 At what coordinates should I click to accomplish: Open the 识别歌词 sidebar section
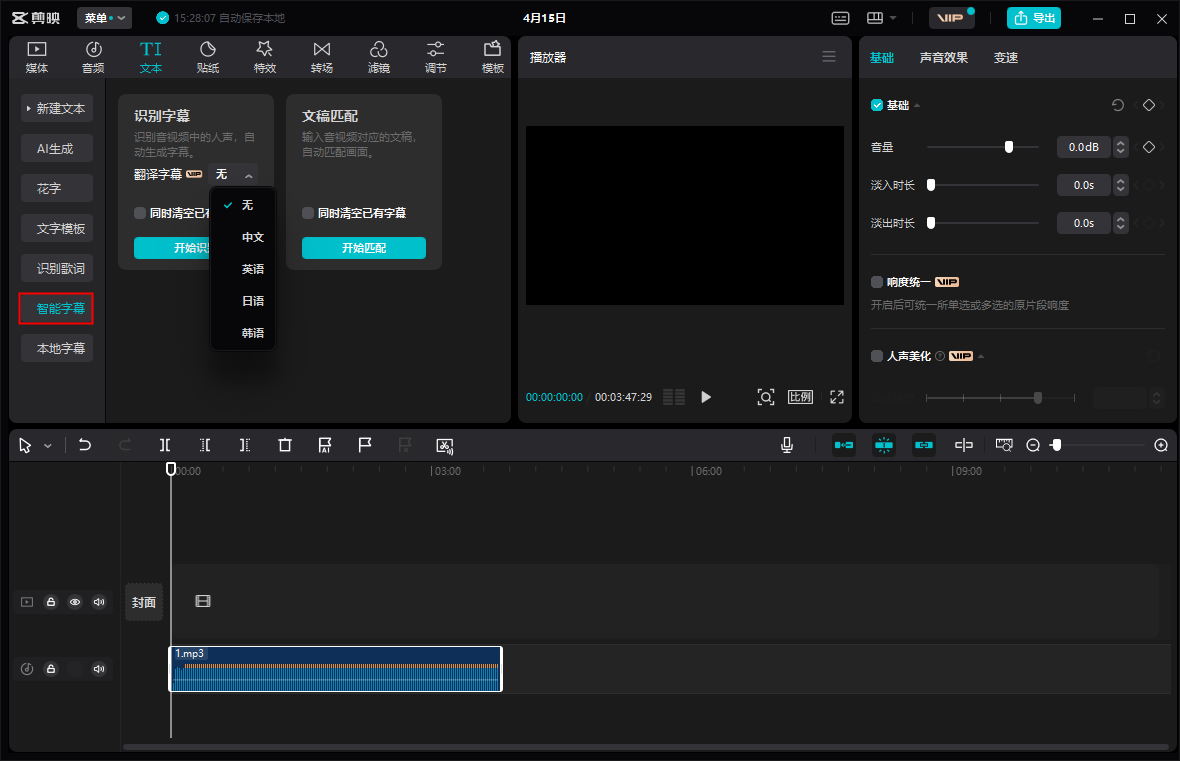coord(57,269)
